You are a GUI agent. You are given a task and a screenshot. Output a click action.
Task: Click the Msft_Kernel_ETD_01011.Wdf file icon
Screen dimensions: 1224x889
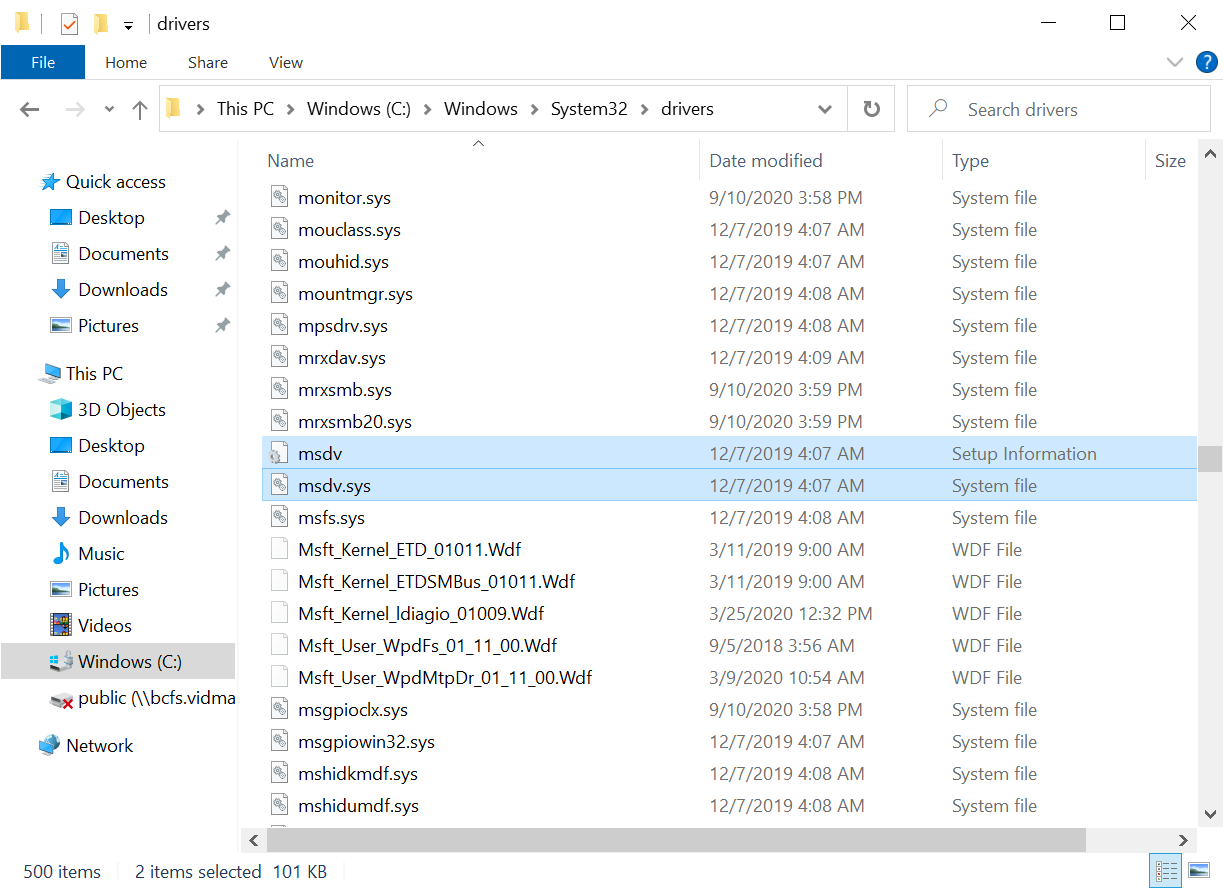tap(279, 550)
